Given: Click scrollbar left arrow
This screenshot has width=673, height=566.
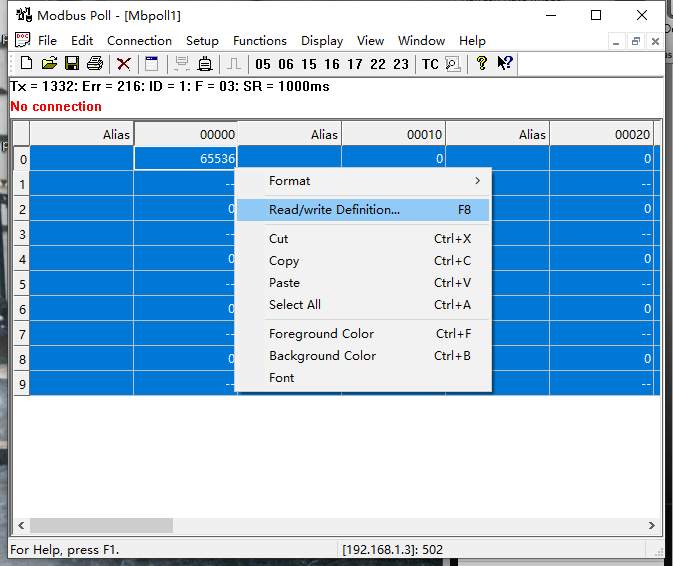Looking at the screenshot, I should (x=21, y=525).
